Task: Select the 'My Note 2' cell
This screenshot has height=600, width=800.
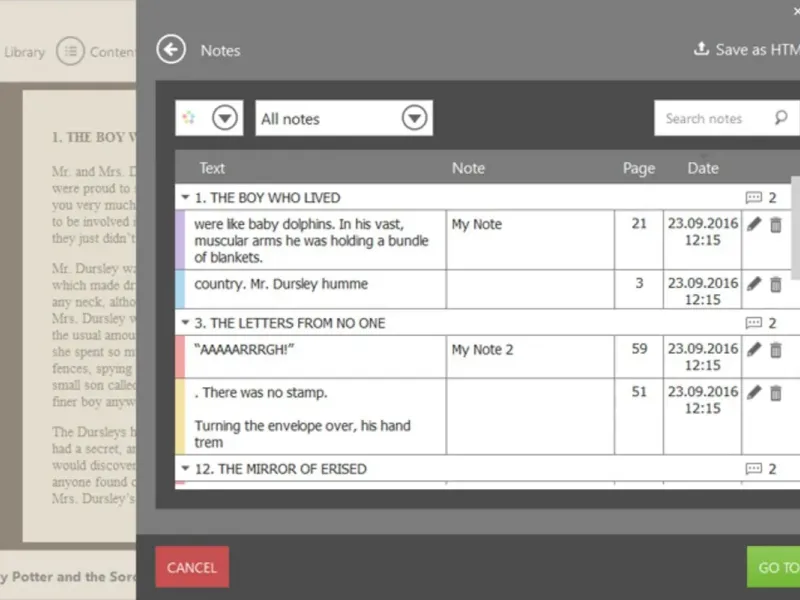Action: pos(530,357)
